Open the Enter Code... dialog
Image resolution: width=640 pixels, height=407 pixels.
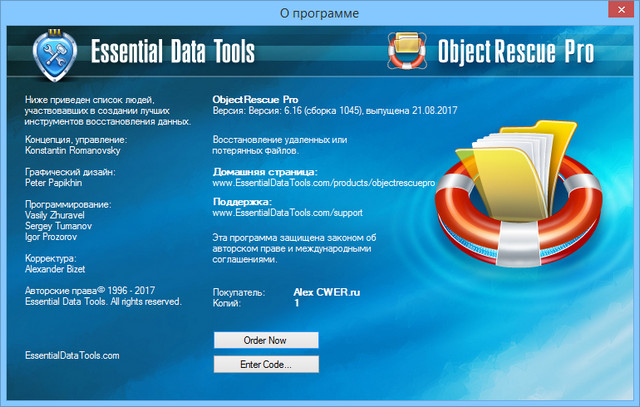(266, 365)
